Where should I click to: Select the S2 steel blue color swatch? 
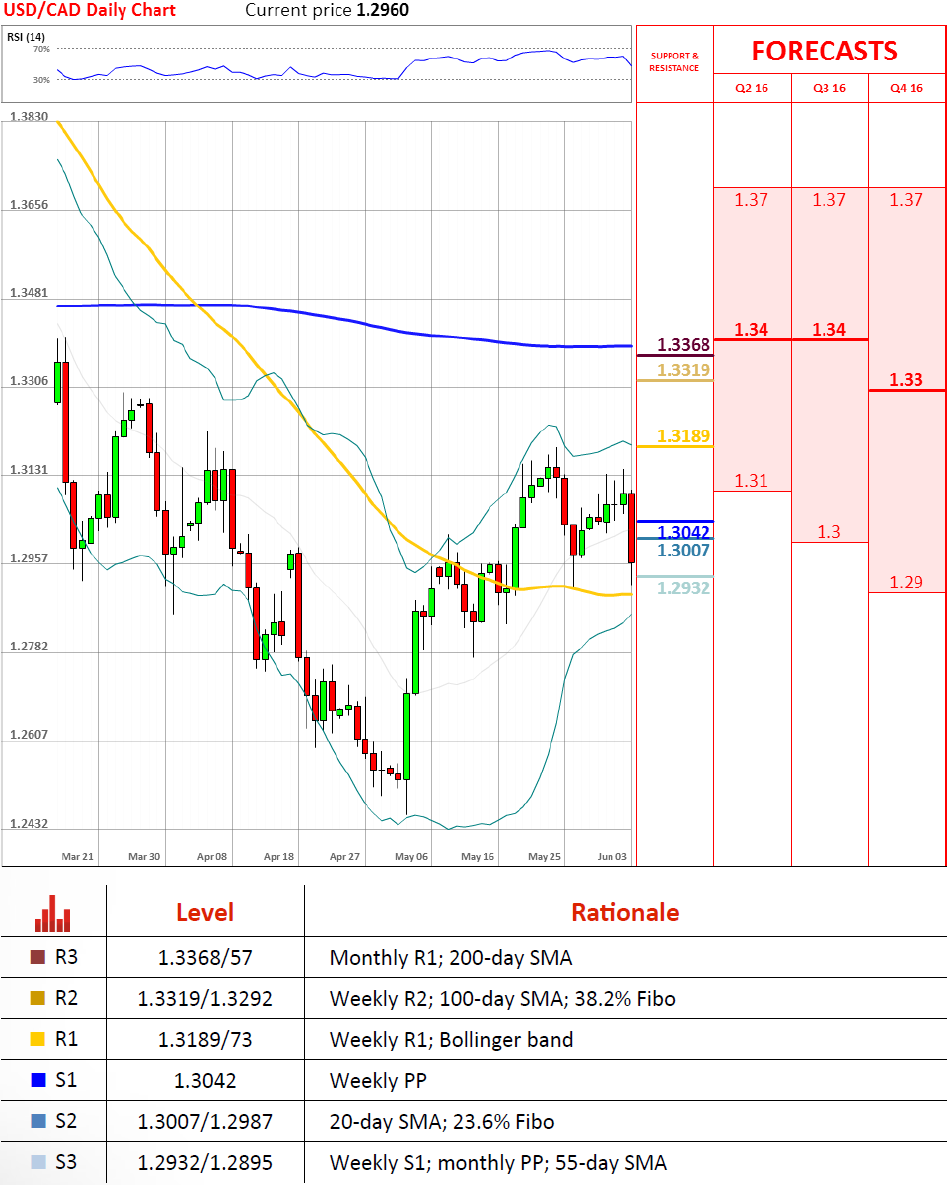[x=38, y=1121]
